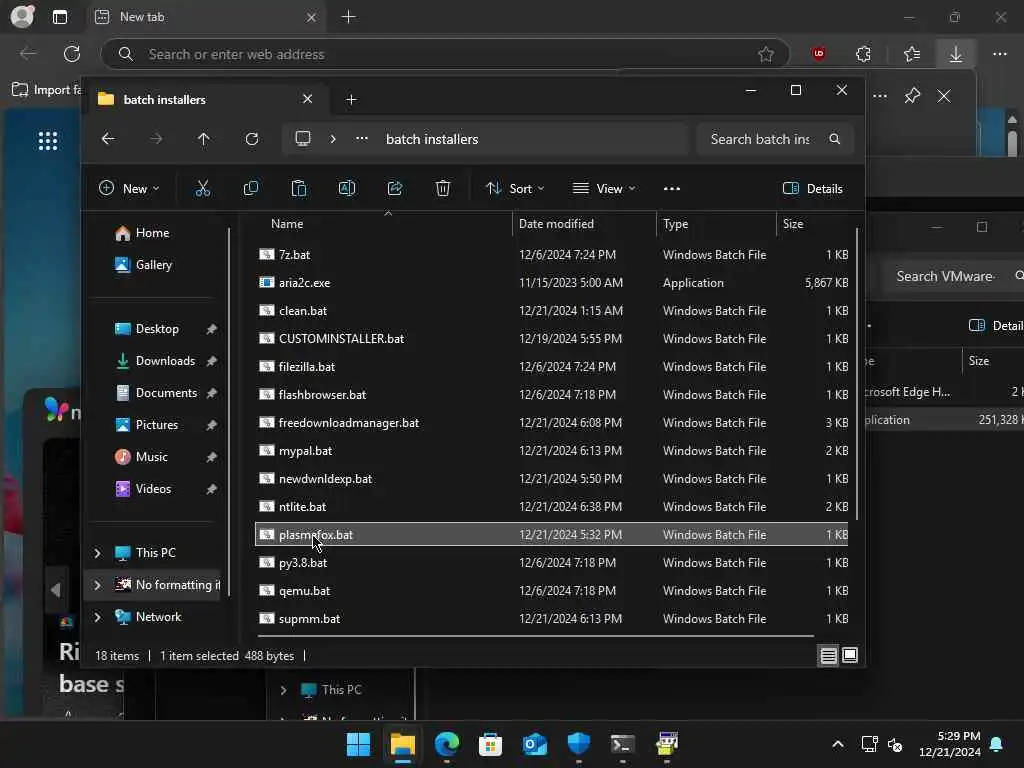
Task: Open a new Edge tab with plus button
Action: (349, 17)
